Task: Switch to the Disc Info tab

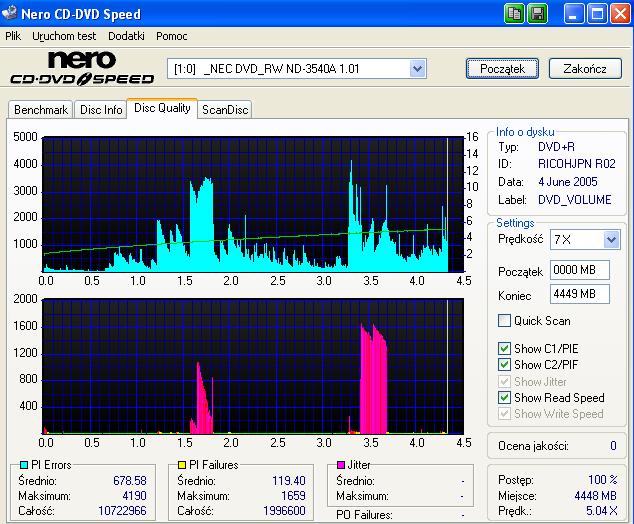Action: click(x=101, y=110)
